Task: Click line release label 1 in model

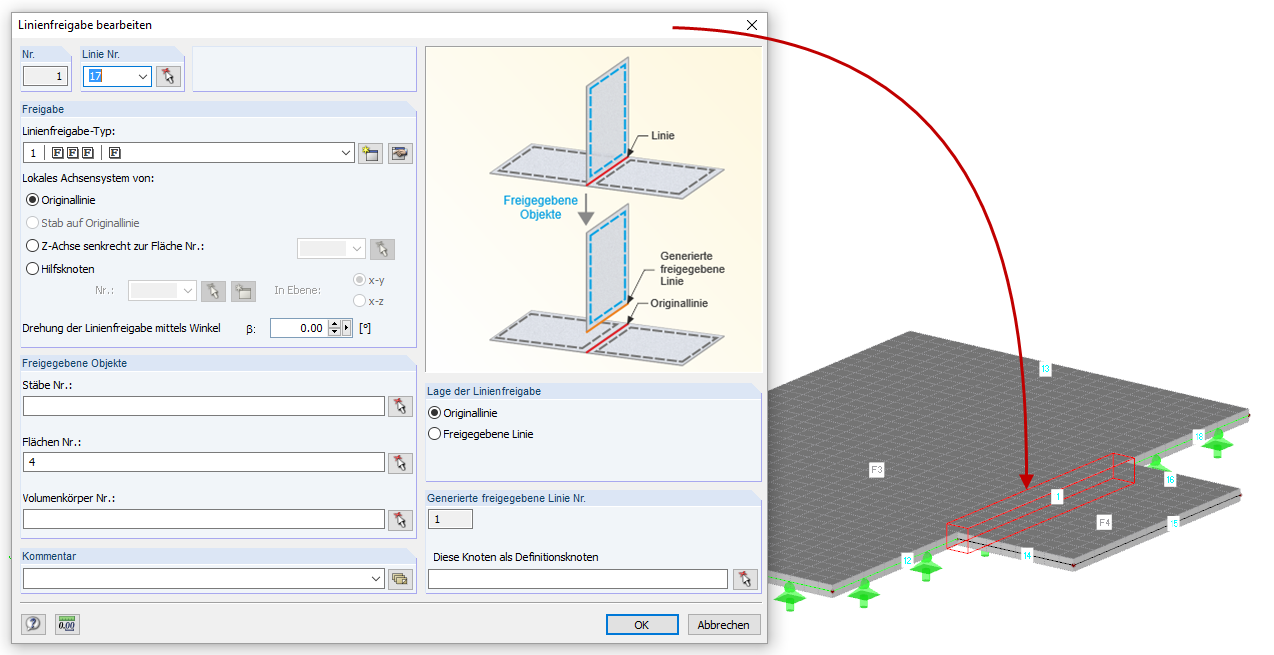Action: 1057,496
